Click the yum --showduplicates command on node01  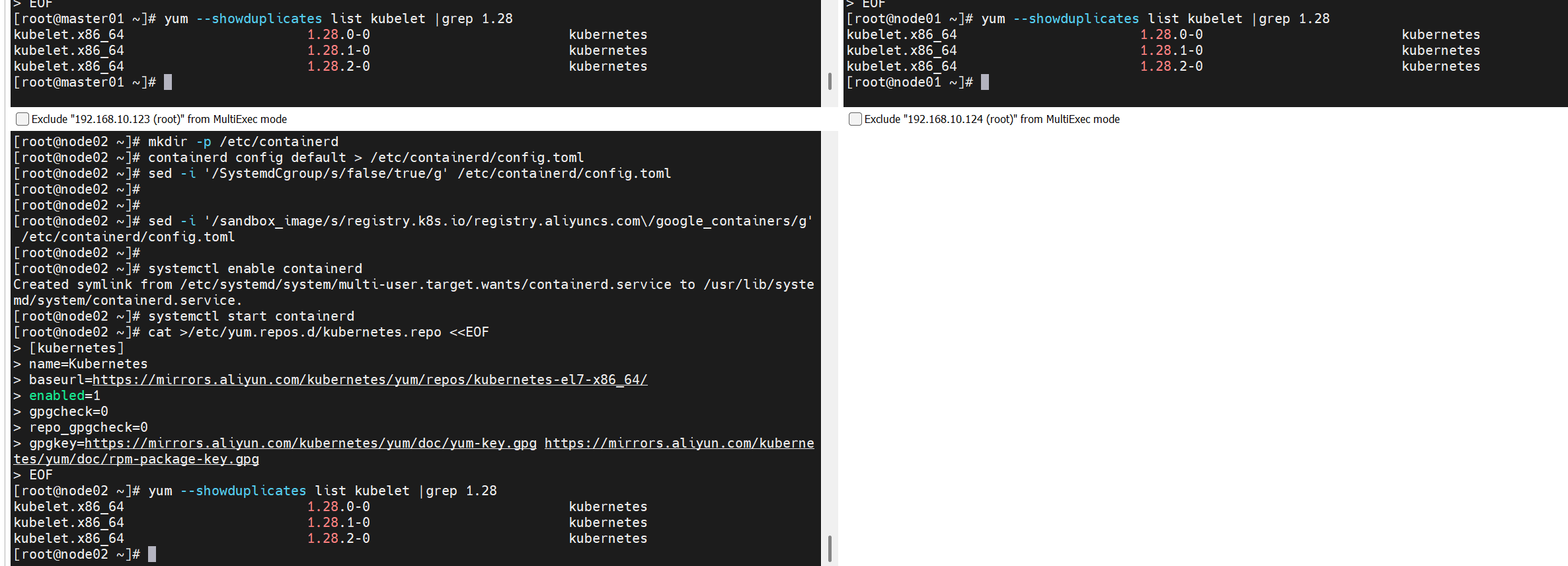[x=1156, y=19]
